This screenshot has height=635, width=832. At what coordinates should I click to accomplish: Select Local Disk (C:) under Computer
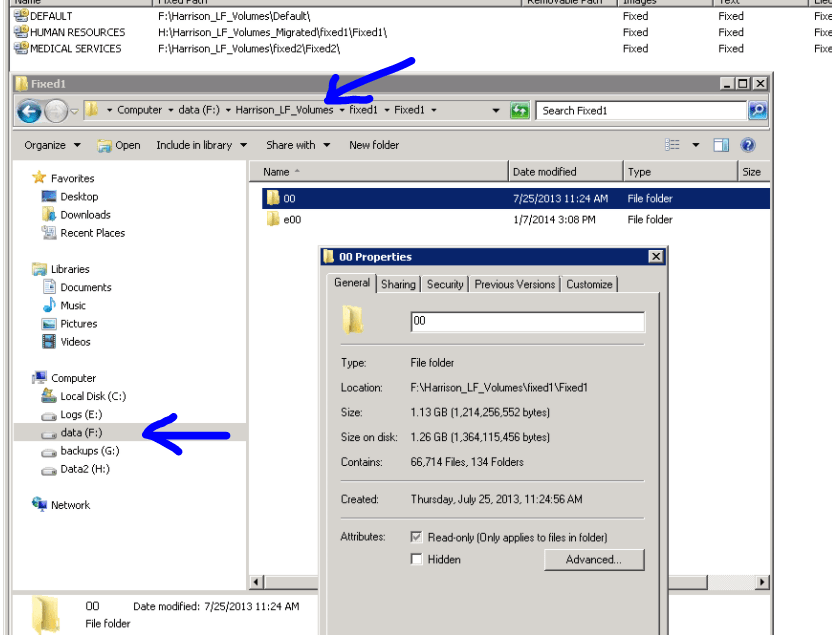point(92,395)
